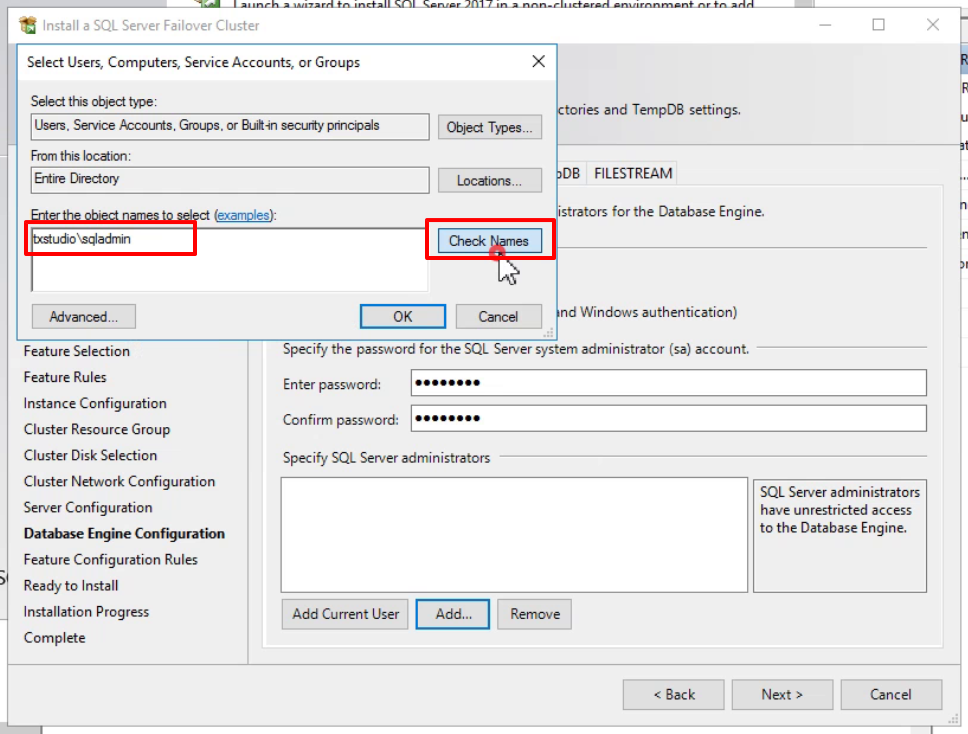The height and width of the screenshot is (734, 968).
Task: Select the Installation Progress step
Action: coord(86,612)
